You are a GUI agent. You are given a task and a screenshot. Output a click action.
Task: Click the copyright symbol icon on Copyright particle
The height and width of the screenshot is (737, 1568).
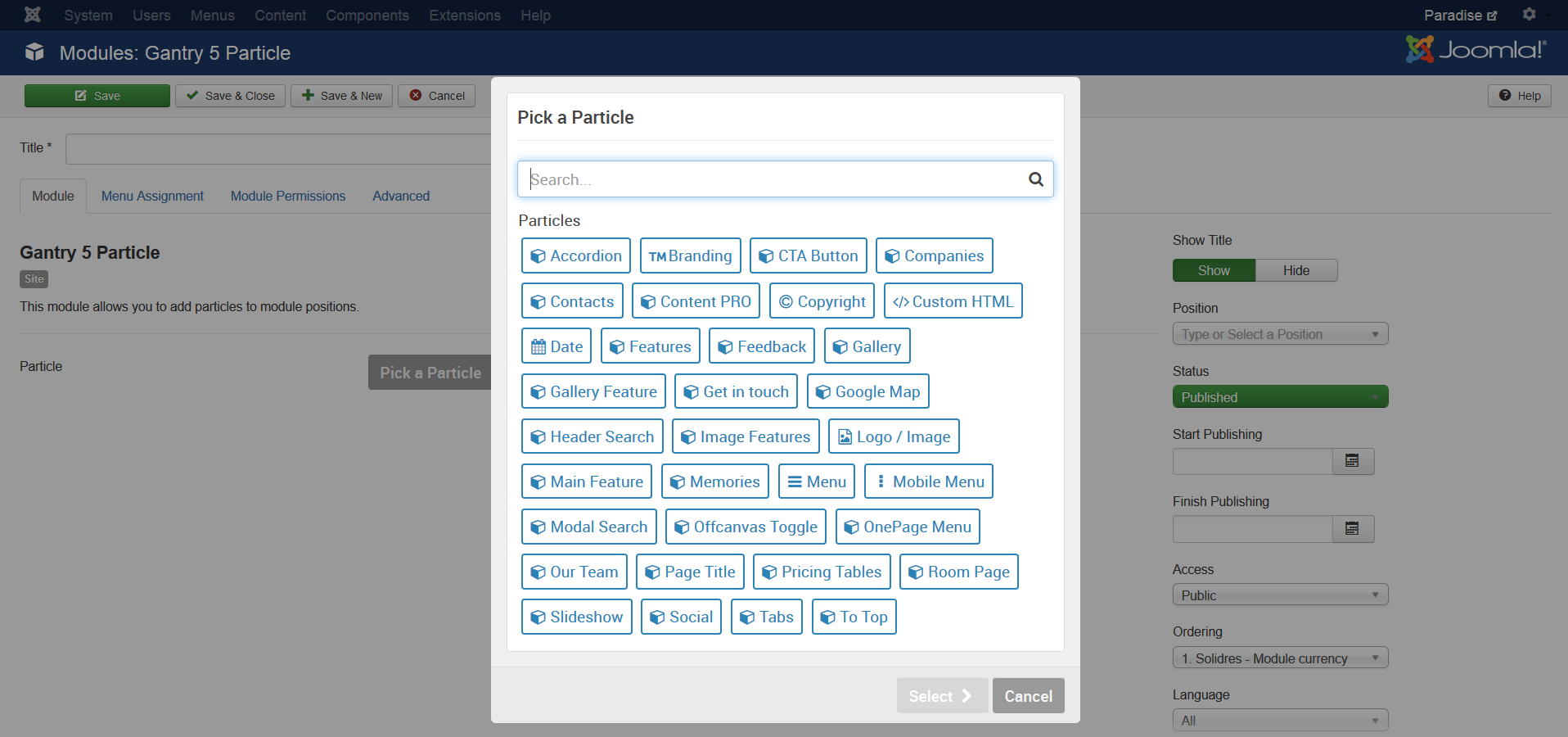pos(786,302)
